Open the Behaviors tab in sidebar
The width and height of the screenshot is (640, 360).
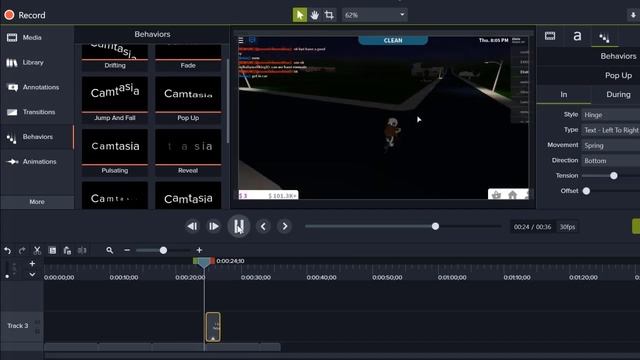(x=37, y=137)
